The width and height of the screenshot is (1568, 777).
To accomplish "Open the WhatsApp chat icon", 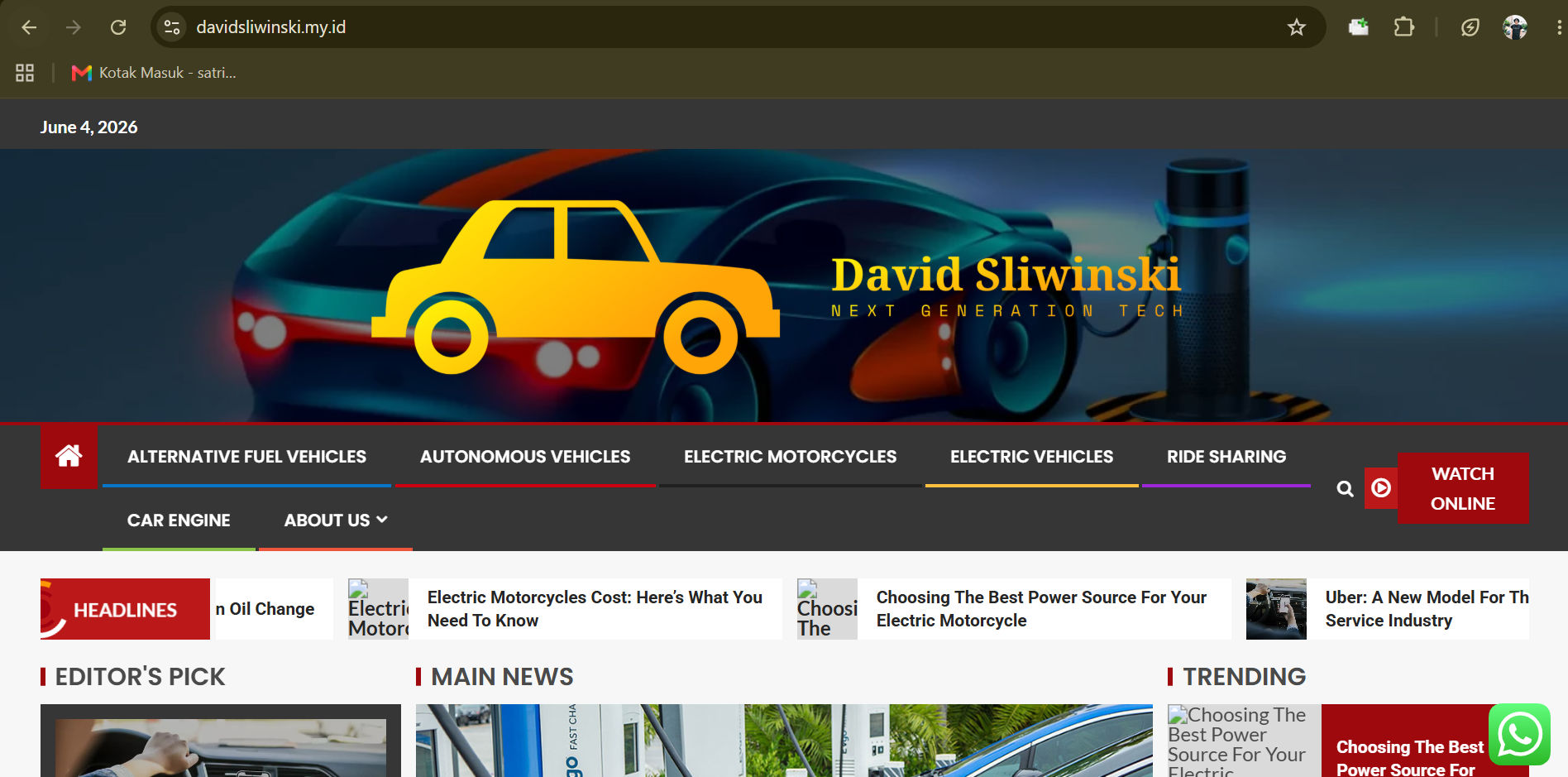I will [x=1520, y=734].
